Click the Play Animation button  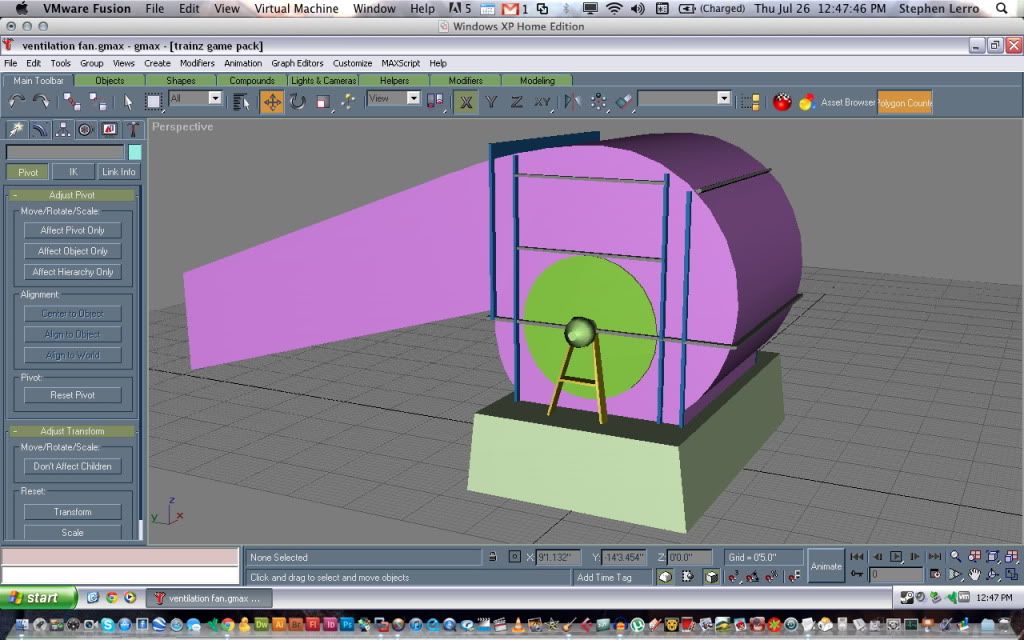tap(896, 556)
